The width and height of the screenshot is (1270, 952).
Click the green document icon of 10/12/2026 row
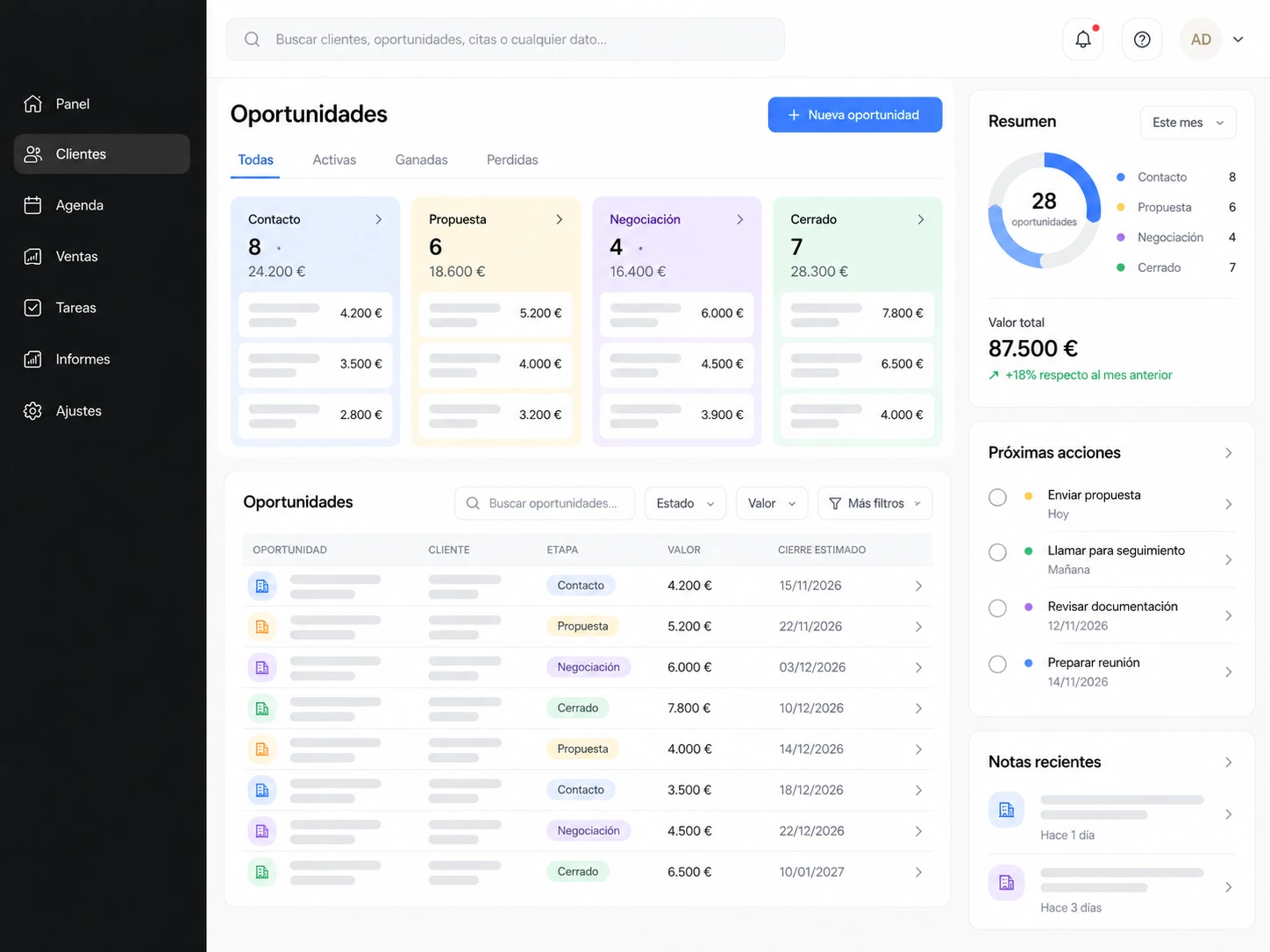point(262,708)
